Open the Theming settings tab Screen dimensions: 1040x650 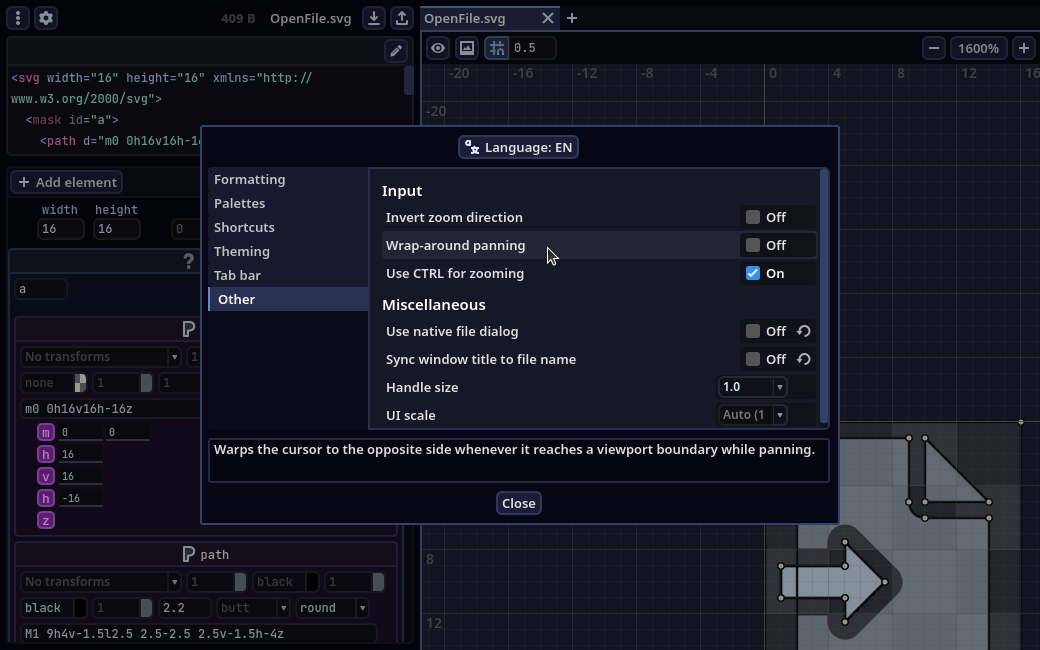click(x=288, y=251)
